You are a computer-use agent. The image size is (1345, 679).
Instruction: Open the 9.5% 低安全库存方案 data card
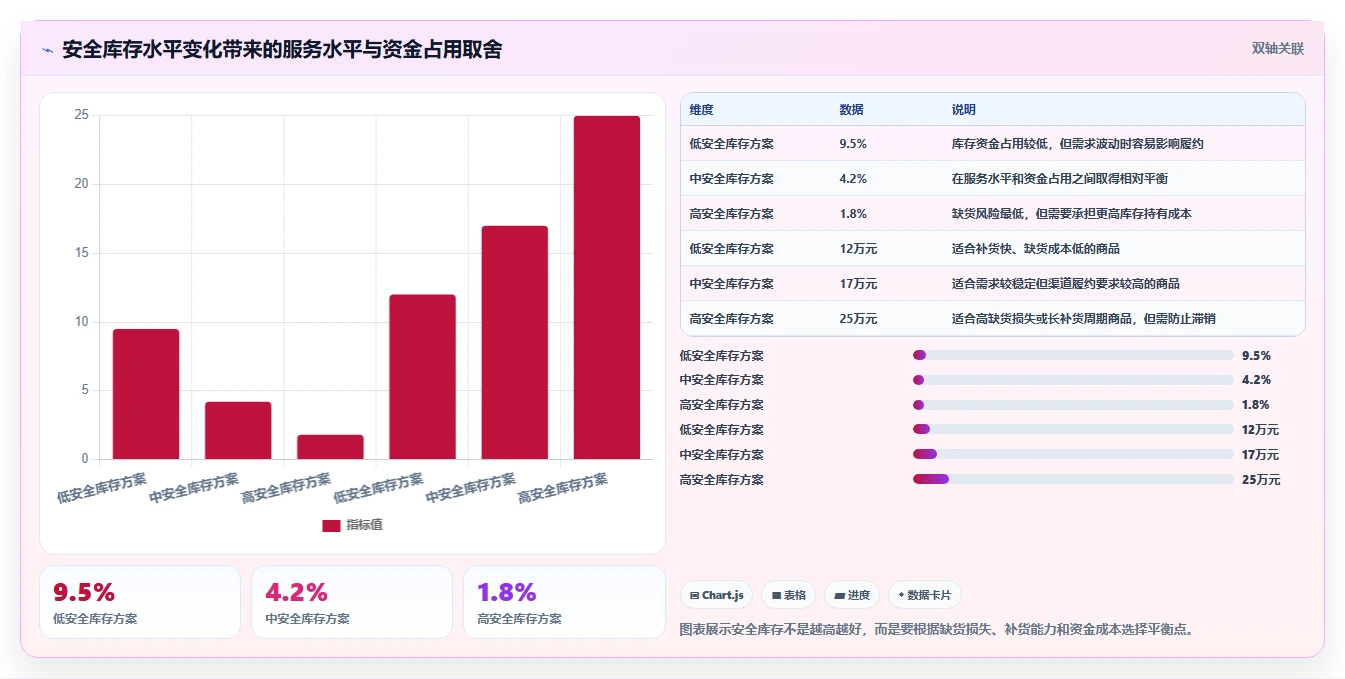click(140, 602)
